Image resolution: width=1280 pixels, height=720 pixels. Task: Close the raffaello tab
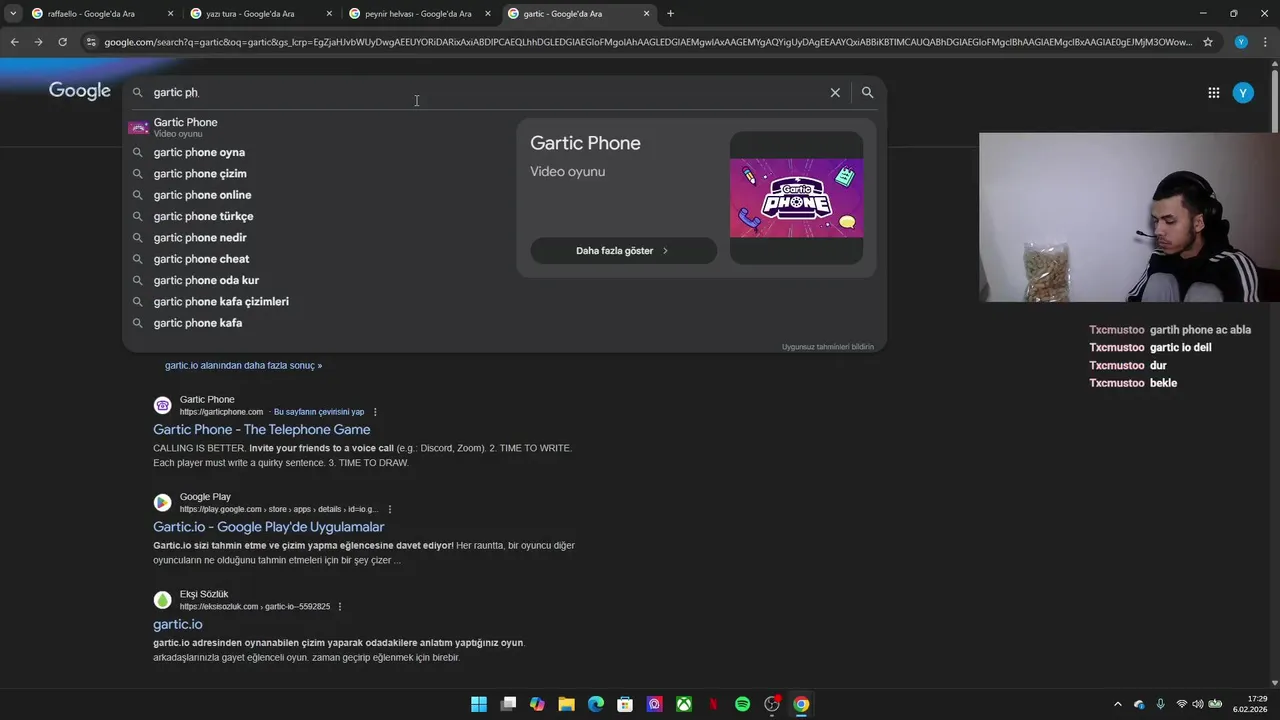pyautogui.click(x=170, y=14)
